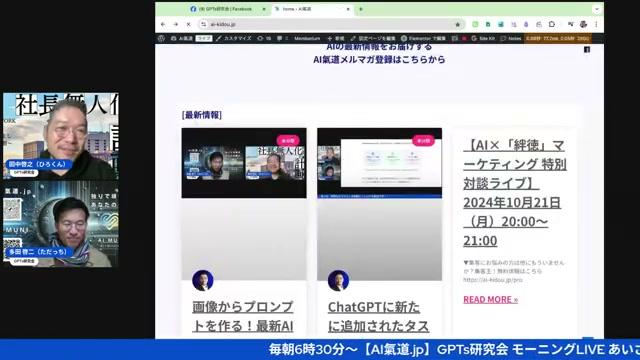Click the blue ticker 毎朝6時30分 banner
Image resolution: width=640 pixels, height=360 pixels.
pos(320,350)
